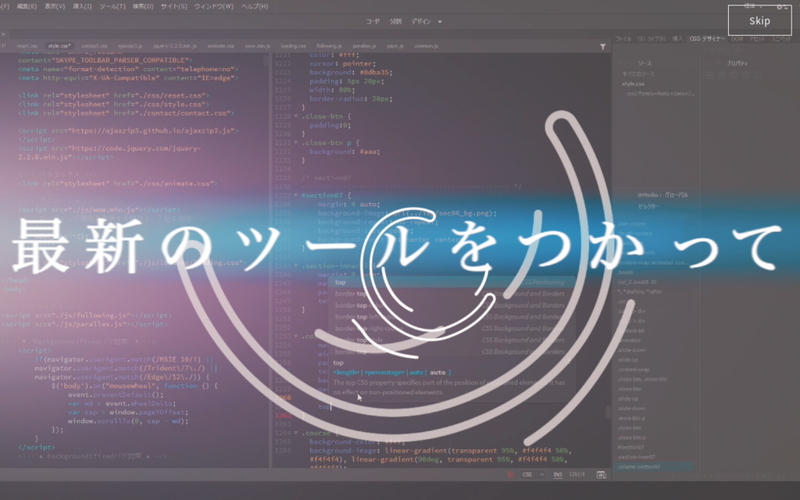800x500 pixels.
Task: Select the style.css* file tab
Action: [x=59, y=46]
